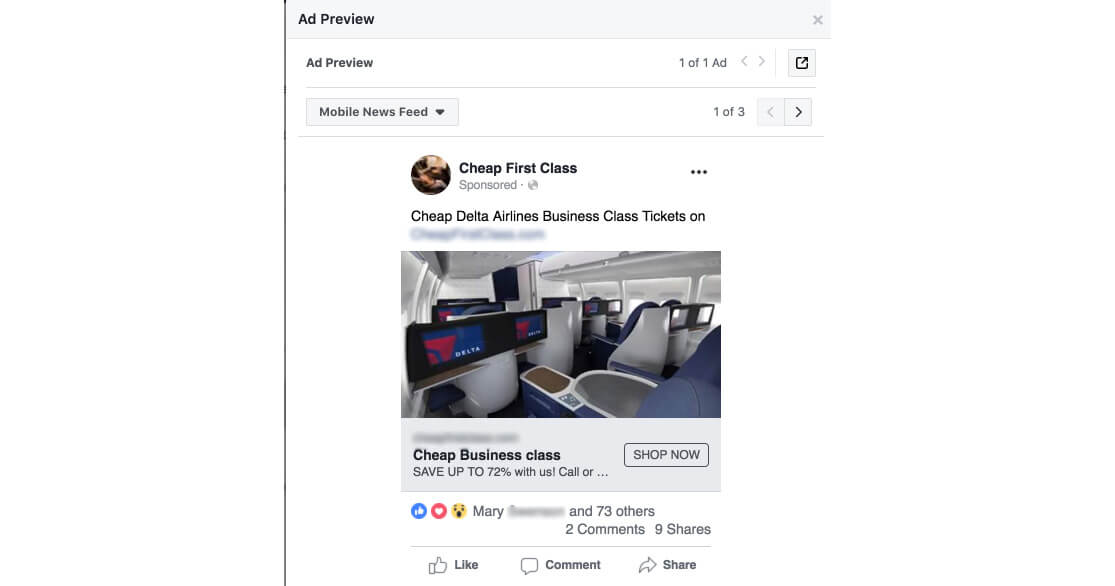Click the thumbs-up Like icon
Screen dimensions: 1115x586
point(438,565)
